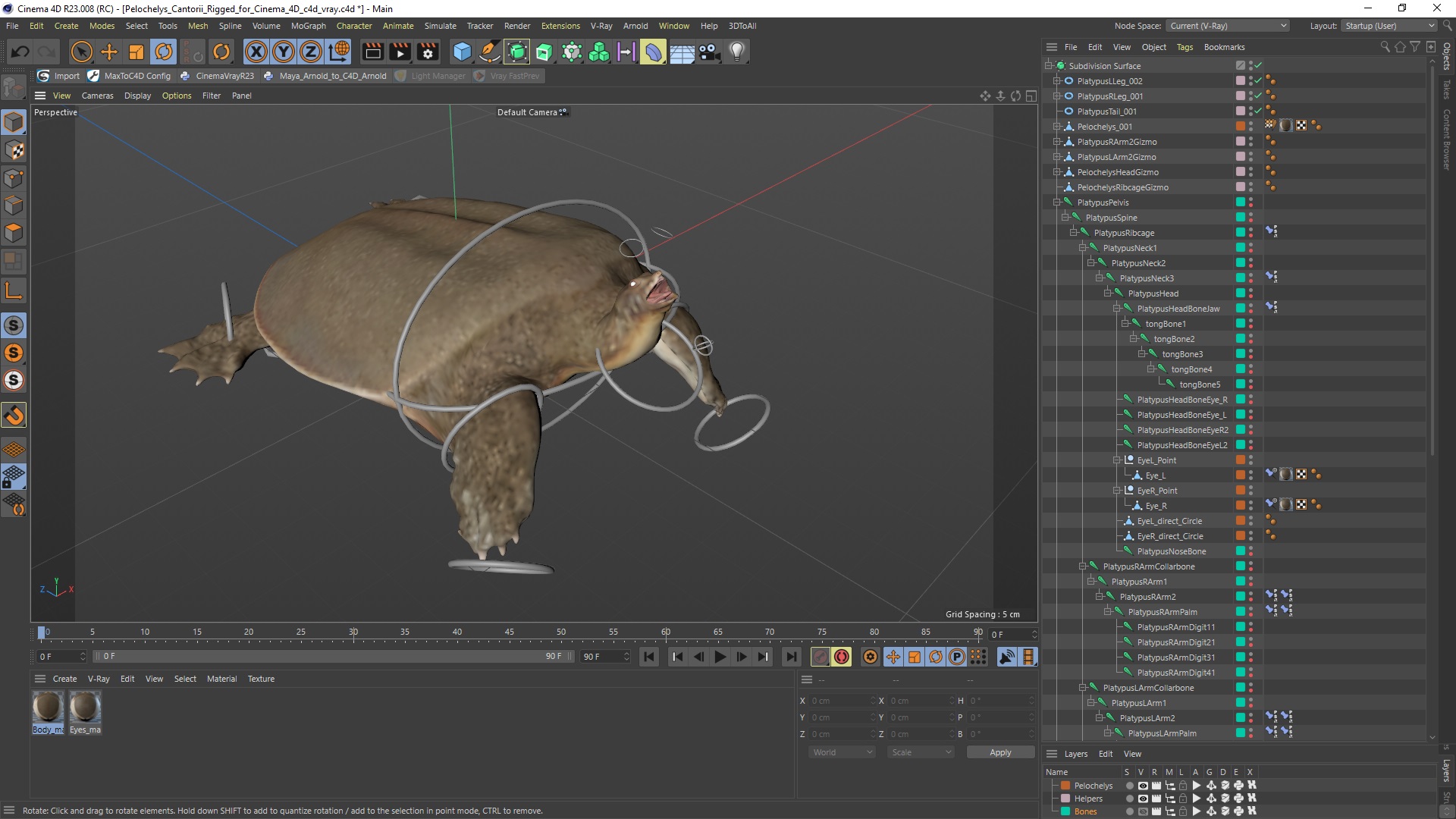Enable Polygons mode in left palette
The height and width of the screenshot is (819, 1456).
tap(14, 233)
